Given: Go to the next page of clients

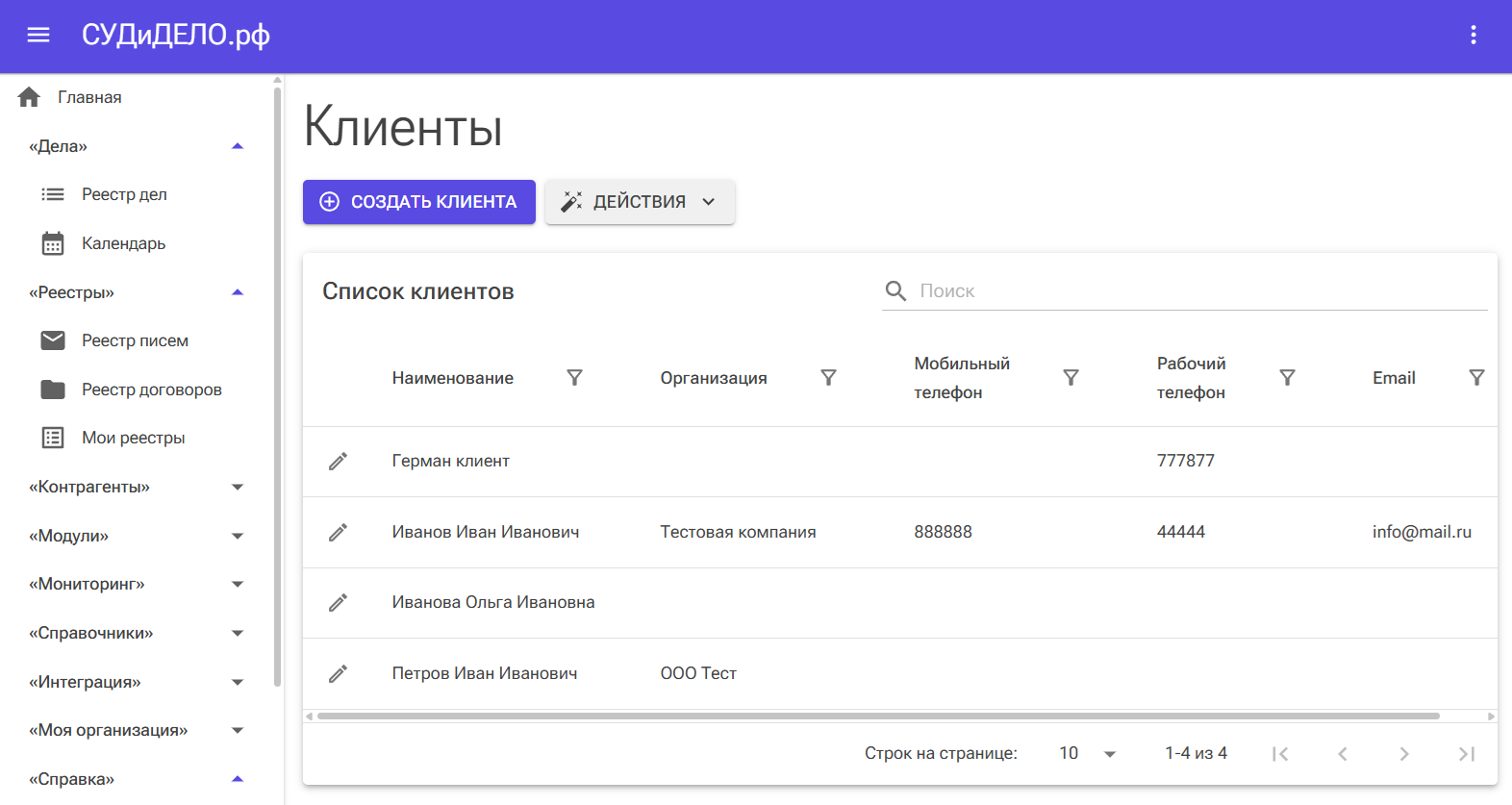Looking at the screenshot, I should point(1404,754).
